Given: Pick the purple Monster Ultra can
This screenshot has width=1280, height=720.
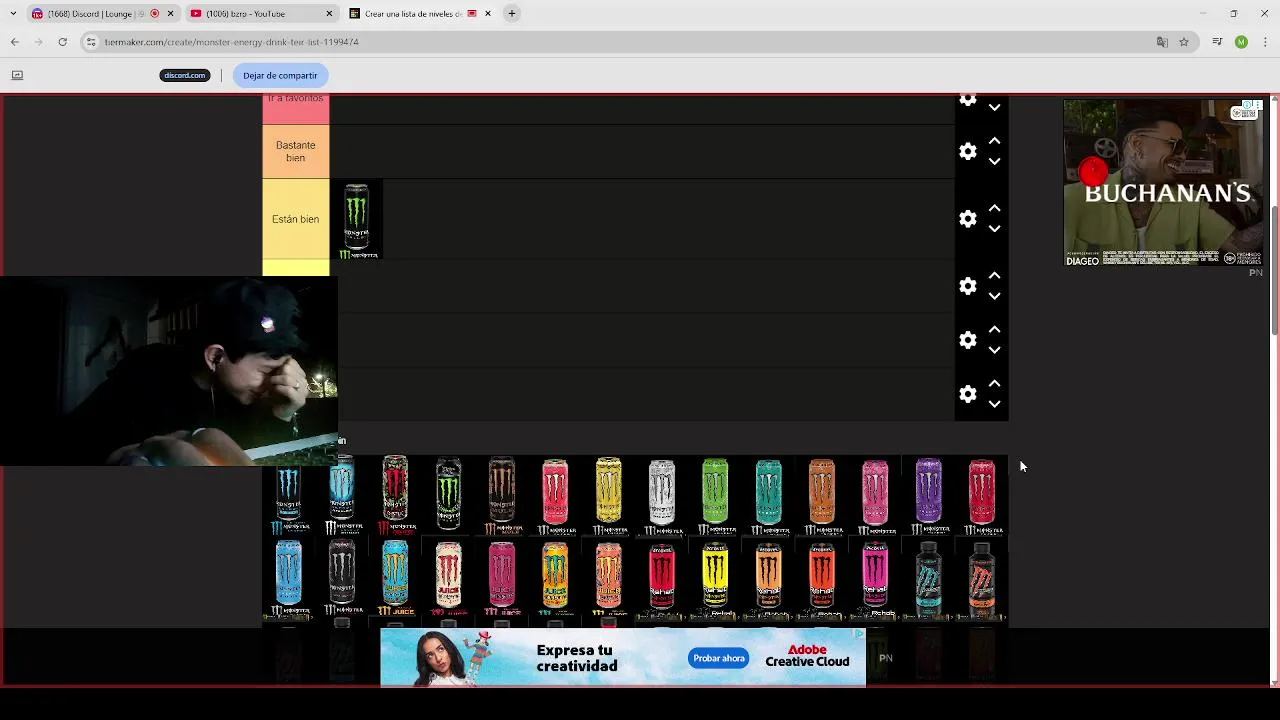Looking at the screenshot, I should point(928,496).
